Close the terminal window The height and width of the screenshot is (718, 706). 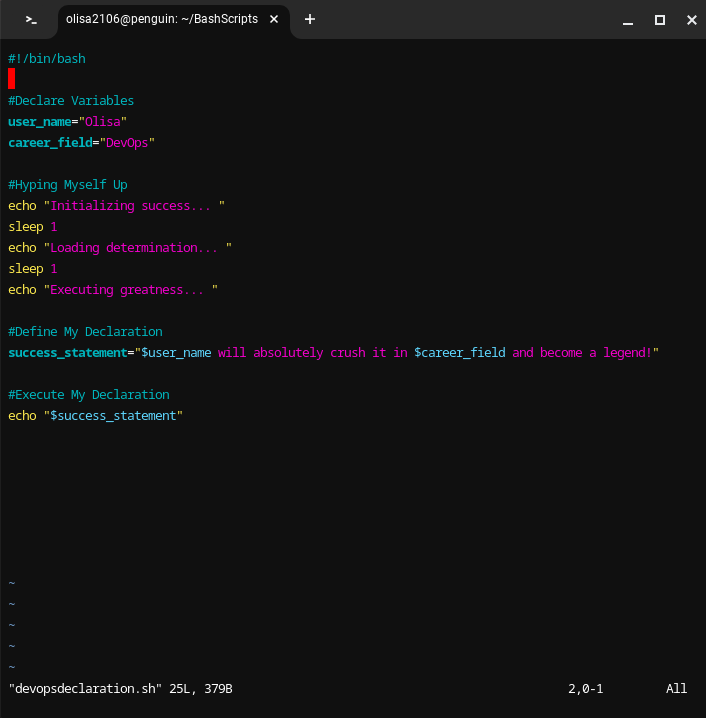click(x=692, y=20)
